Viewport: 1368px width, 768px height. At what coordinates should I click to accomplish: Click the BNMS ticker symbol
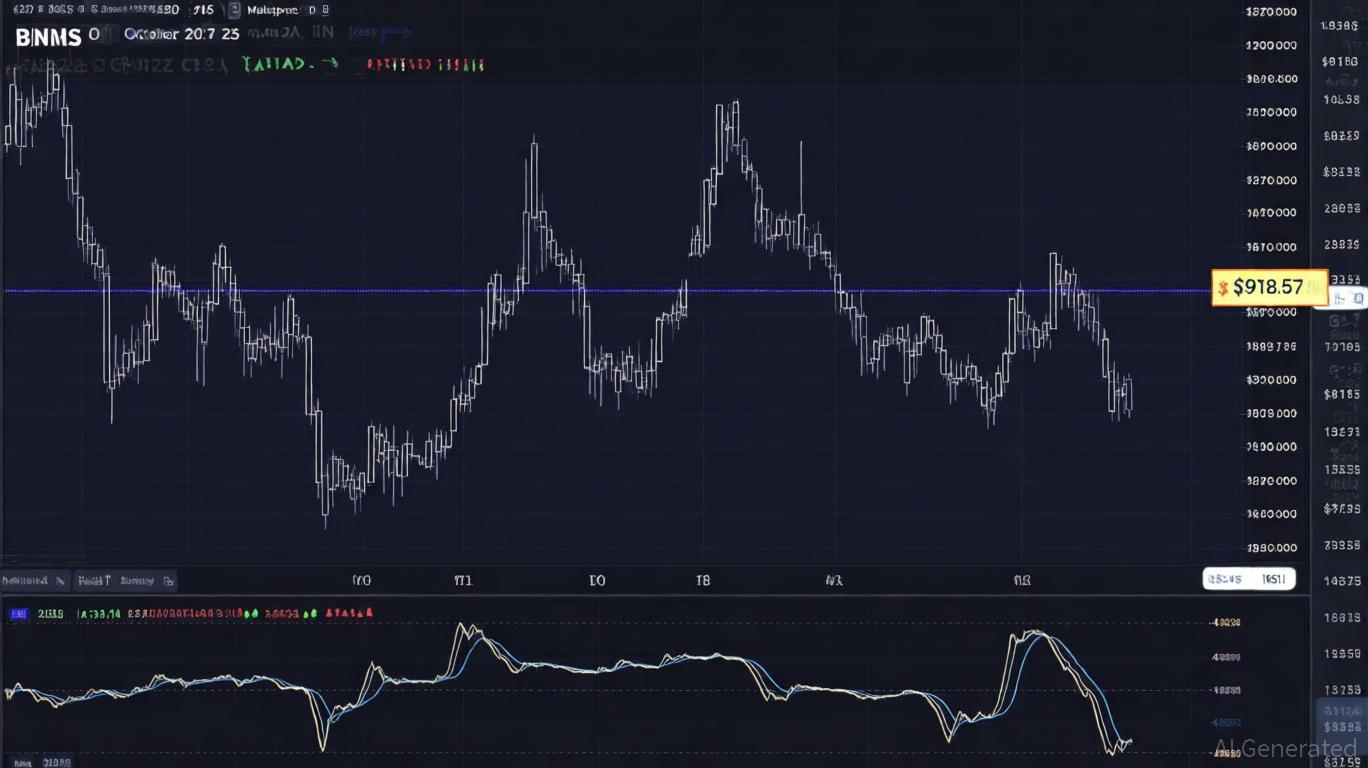48,37
